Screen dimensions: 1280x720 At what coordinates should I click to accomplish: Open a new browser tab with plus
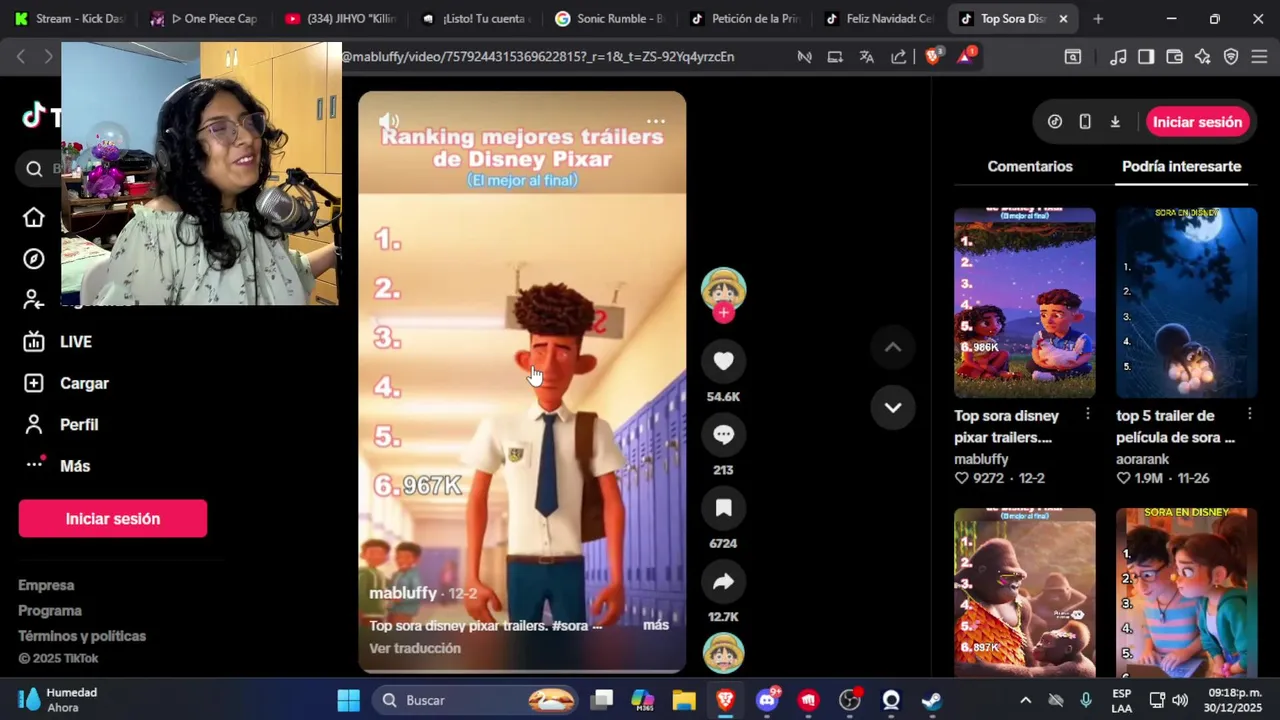tap(1098, 18)
